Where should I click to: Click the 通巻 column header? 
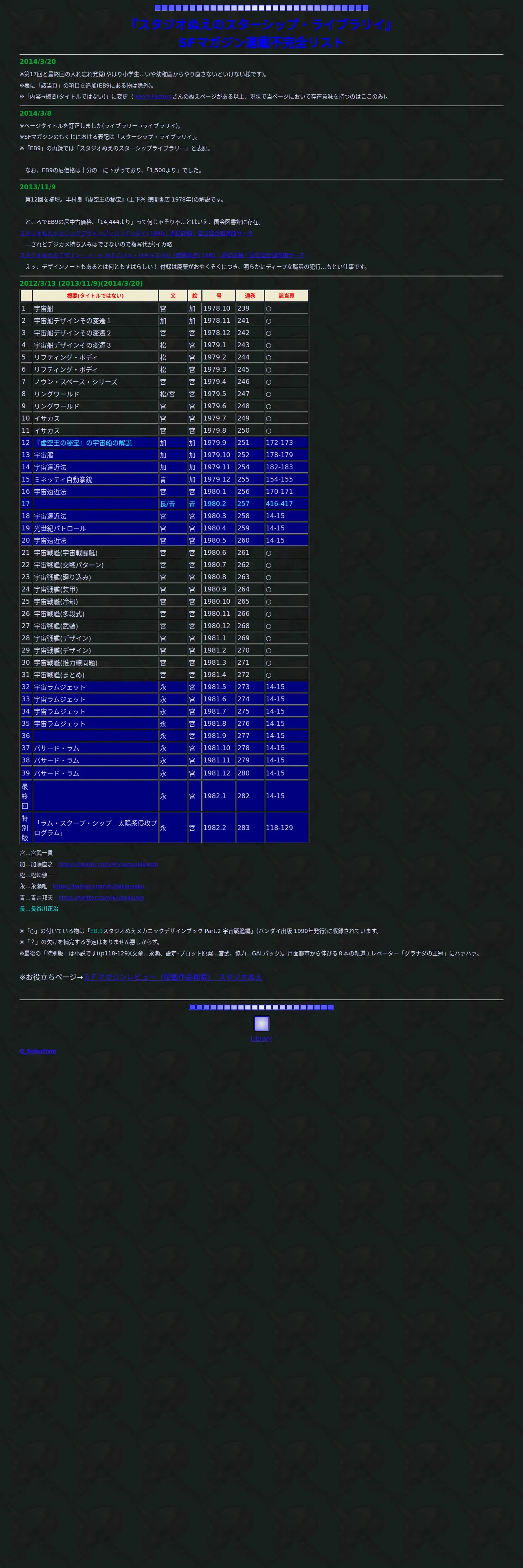point(250,296)
